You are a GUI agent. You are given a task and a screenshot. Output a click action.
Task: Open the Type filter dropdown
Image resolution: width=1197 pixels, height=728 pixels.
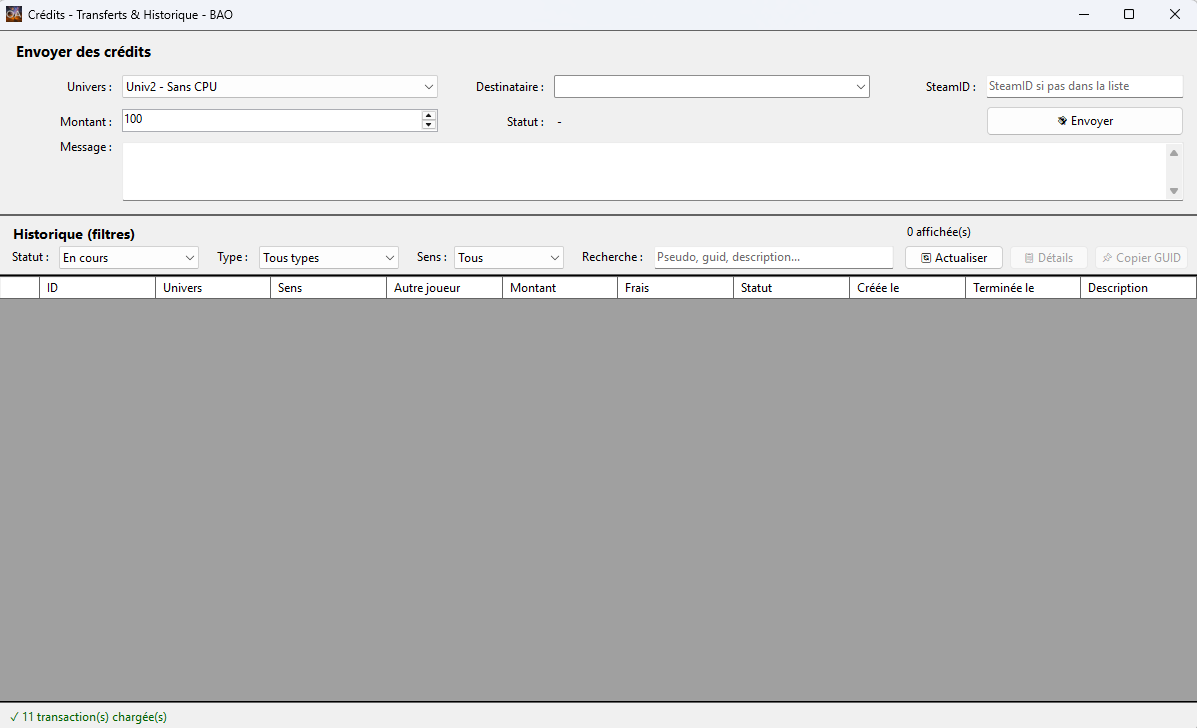point(328,258)
